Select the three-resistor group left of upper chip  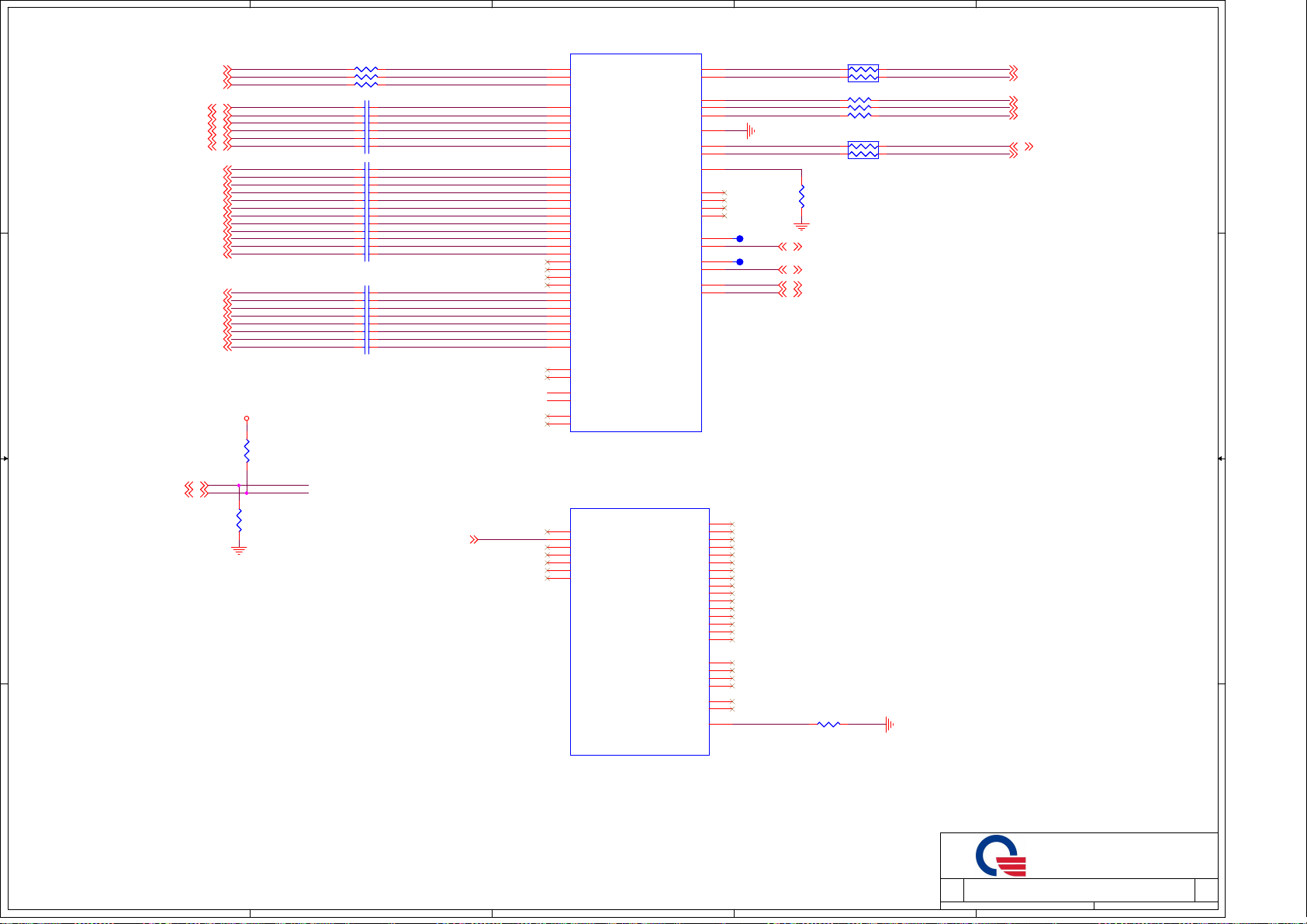tap(366, 77)
